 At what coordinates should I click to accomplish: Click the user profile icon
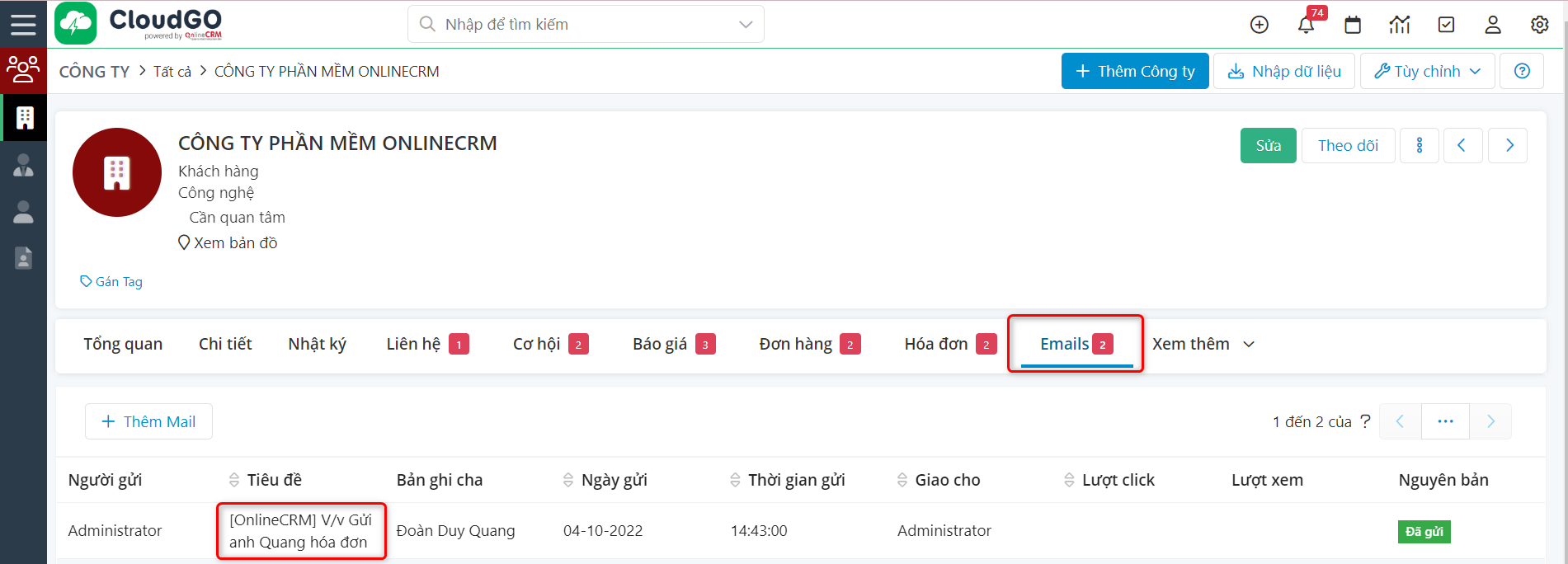pos(1493,25)
